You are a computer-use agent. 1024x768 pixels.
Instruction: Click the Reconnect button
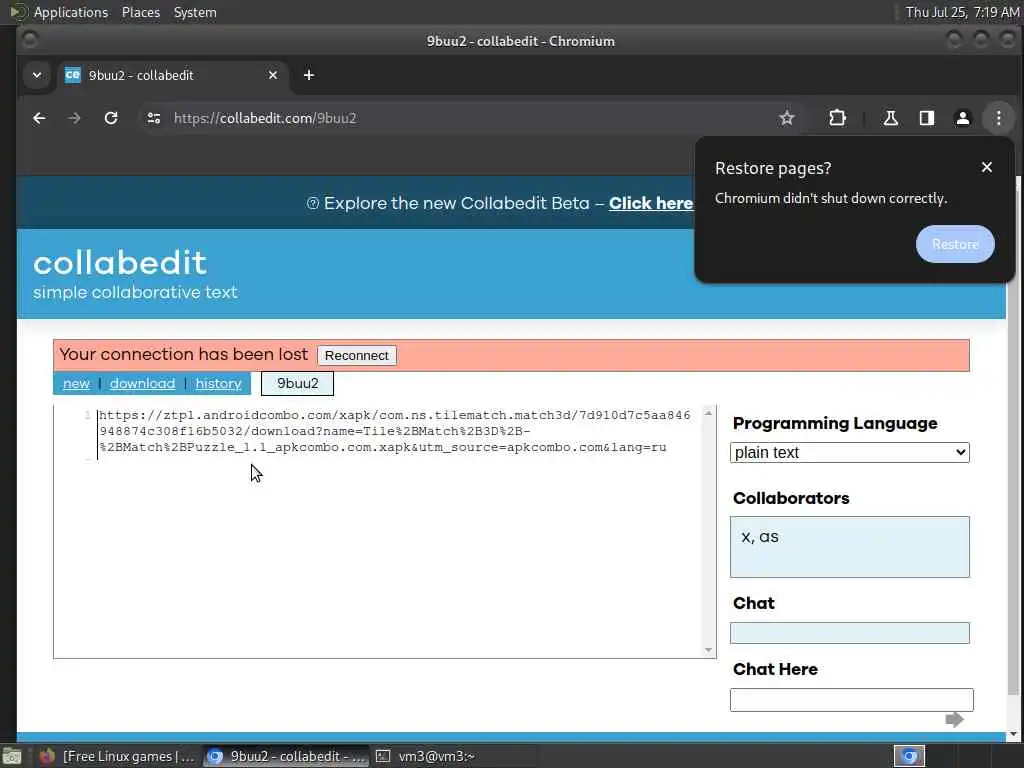coord(357,355)
